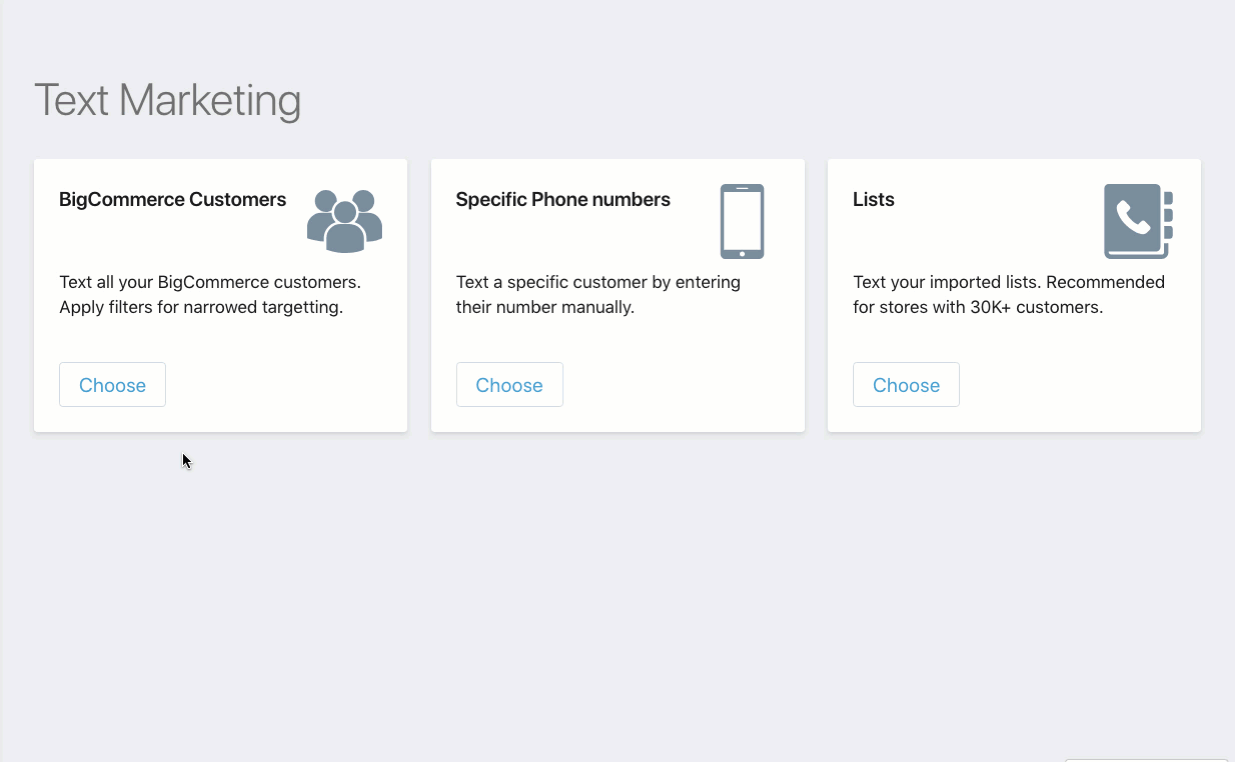Click the partially visible widget at bottom right
This screenshot has width=1235, height=762.
[x=1146, y=760]
